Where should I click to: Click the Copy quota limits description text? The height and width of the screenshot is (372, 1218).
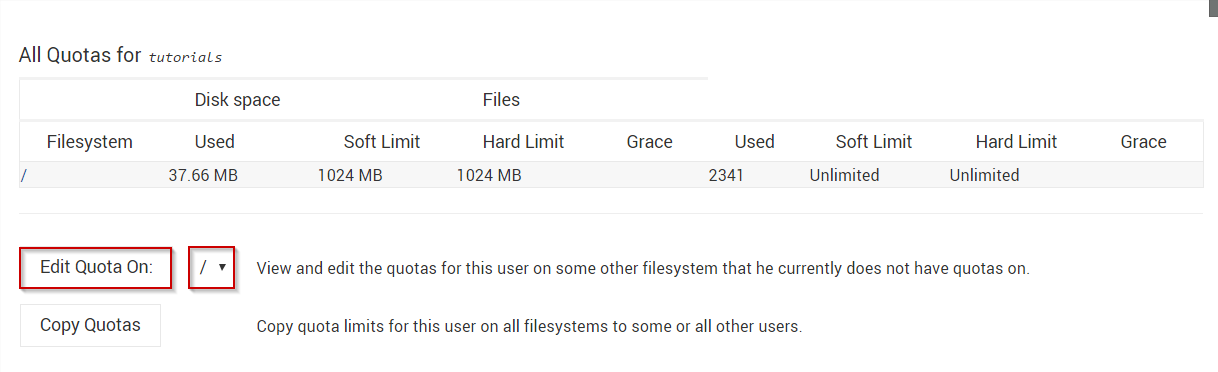[x=529, y=326]
